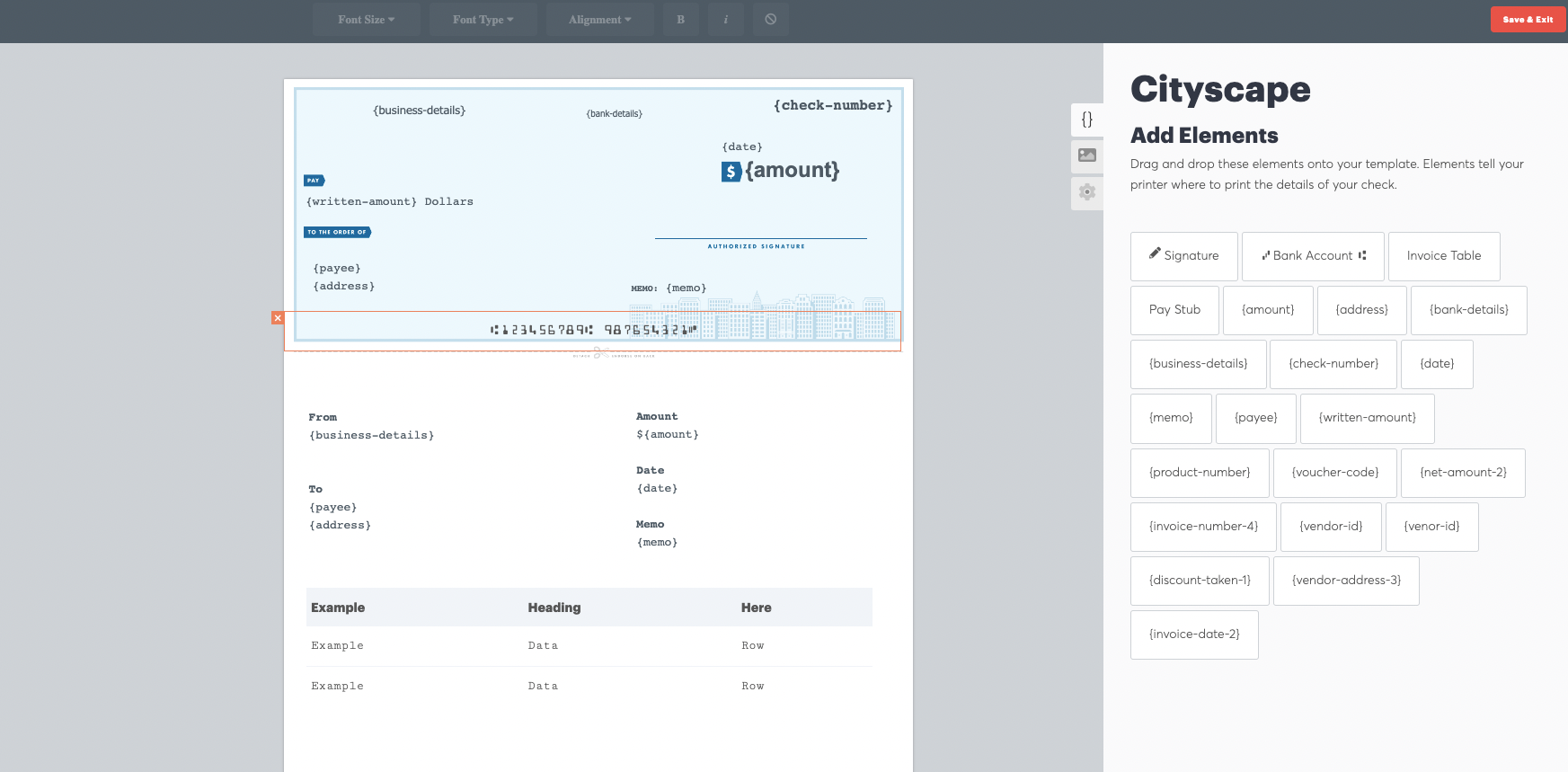
Task: Click Save & Exit button
Action: (1528, 19)
